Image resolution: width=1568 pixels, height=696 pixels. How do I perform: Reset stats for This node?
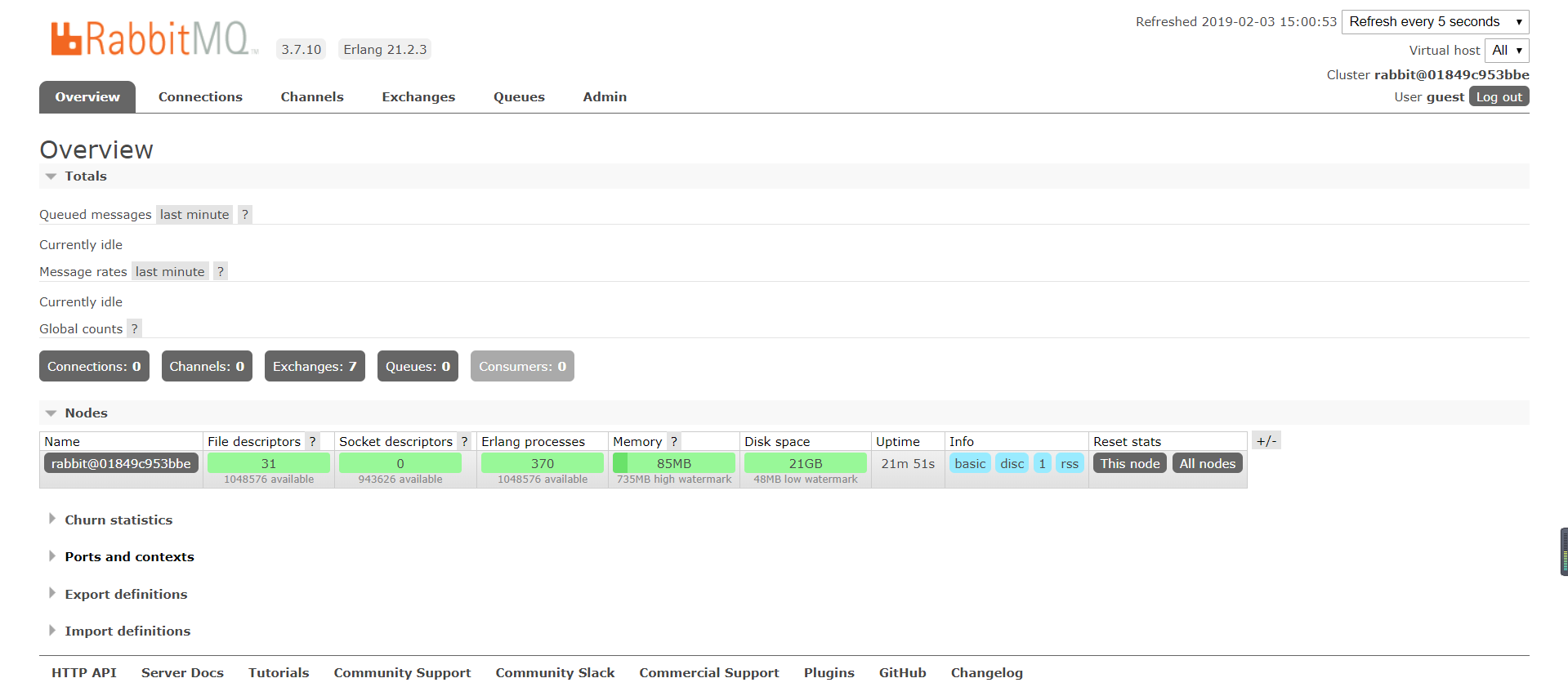pyautogui.click(x=1129, y=464)
